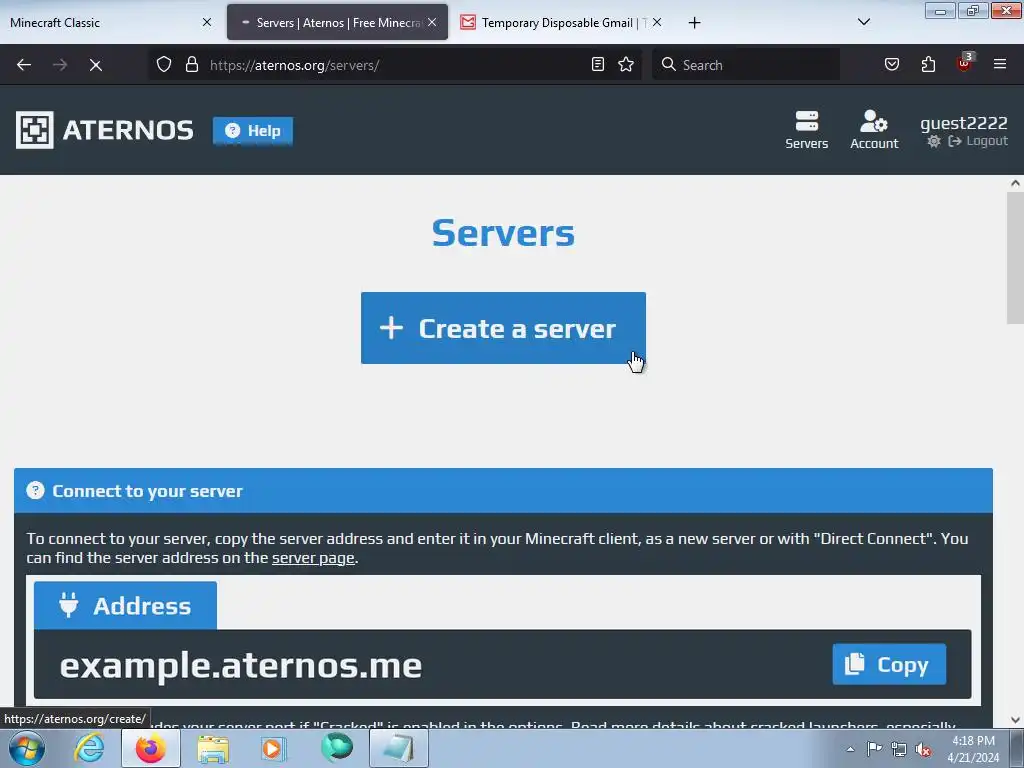This screenshot has width=1024, height=768.
Task: Click the Aternos logo icon
Action: click(x=35, y=130)
